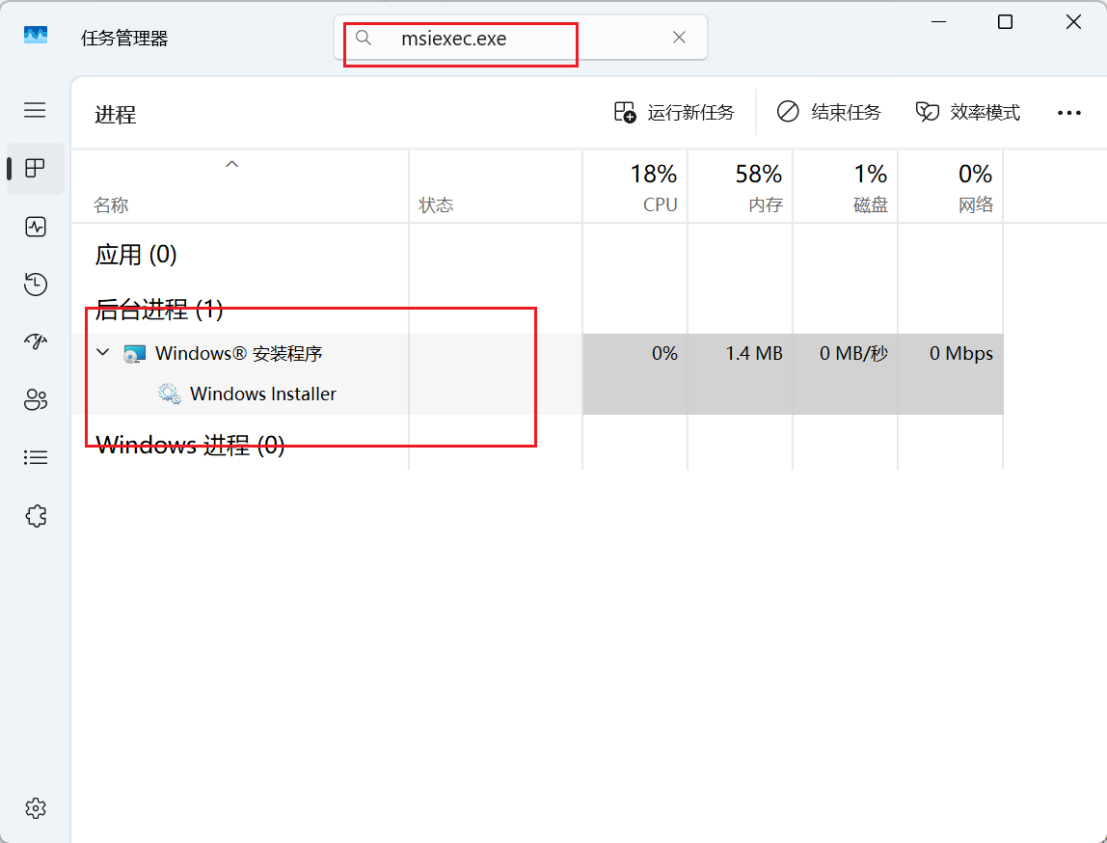Click 运行新任务 button
This screenshot has width=1107, height=843.
pos(674,112)
